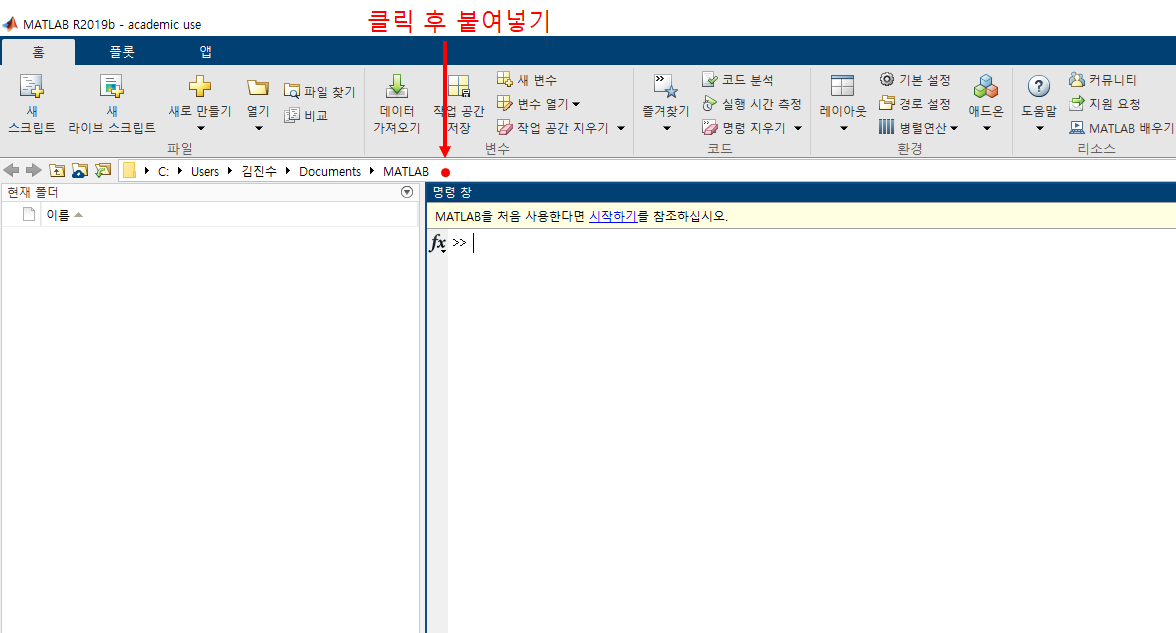Open 커뮤니티 (Community)
This screenshot has width=1176, height=633.
coord(1102,80)
